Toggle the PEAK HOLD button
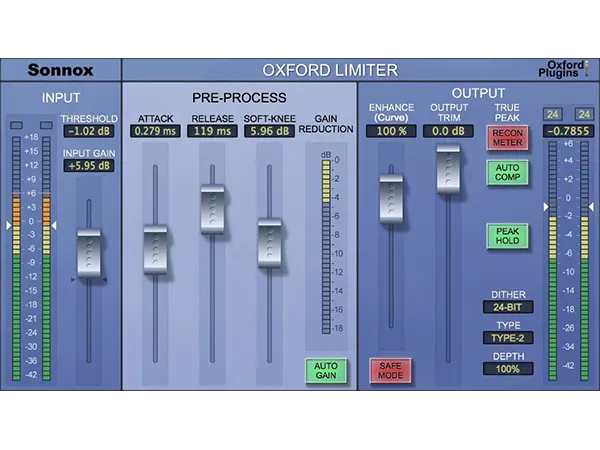The image size is (600, 450). click(507, 236)
